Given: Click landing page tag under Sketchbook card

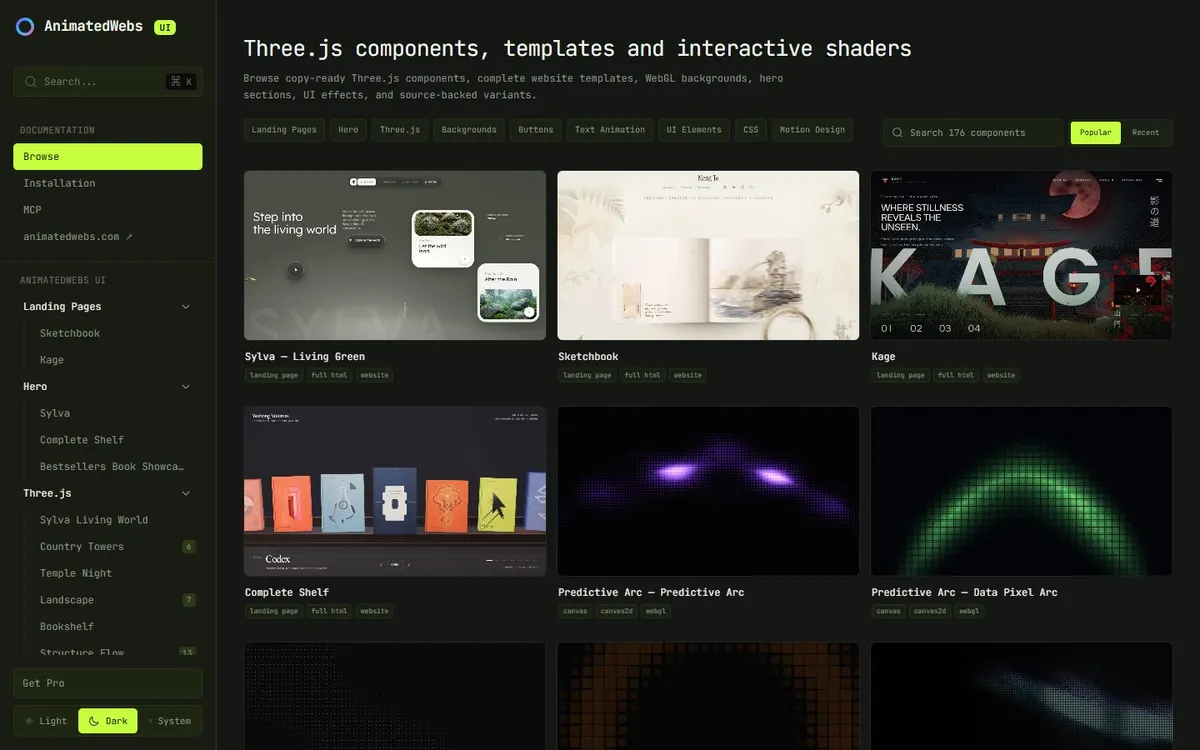Looking at the screenshot, I should coord(587,376).
